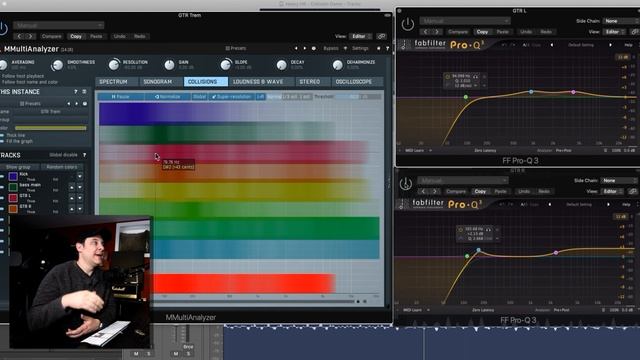The height and width of the screenshot is (360, 640).
Task: Open help question mark in MMultiAnalyzer header
Action: pos(387,48)
